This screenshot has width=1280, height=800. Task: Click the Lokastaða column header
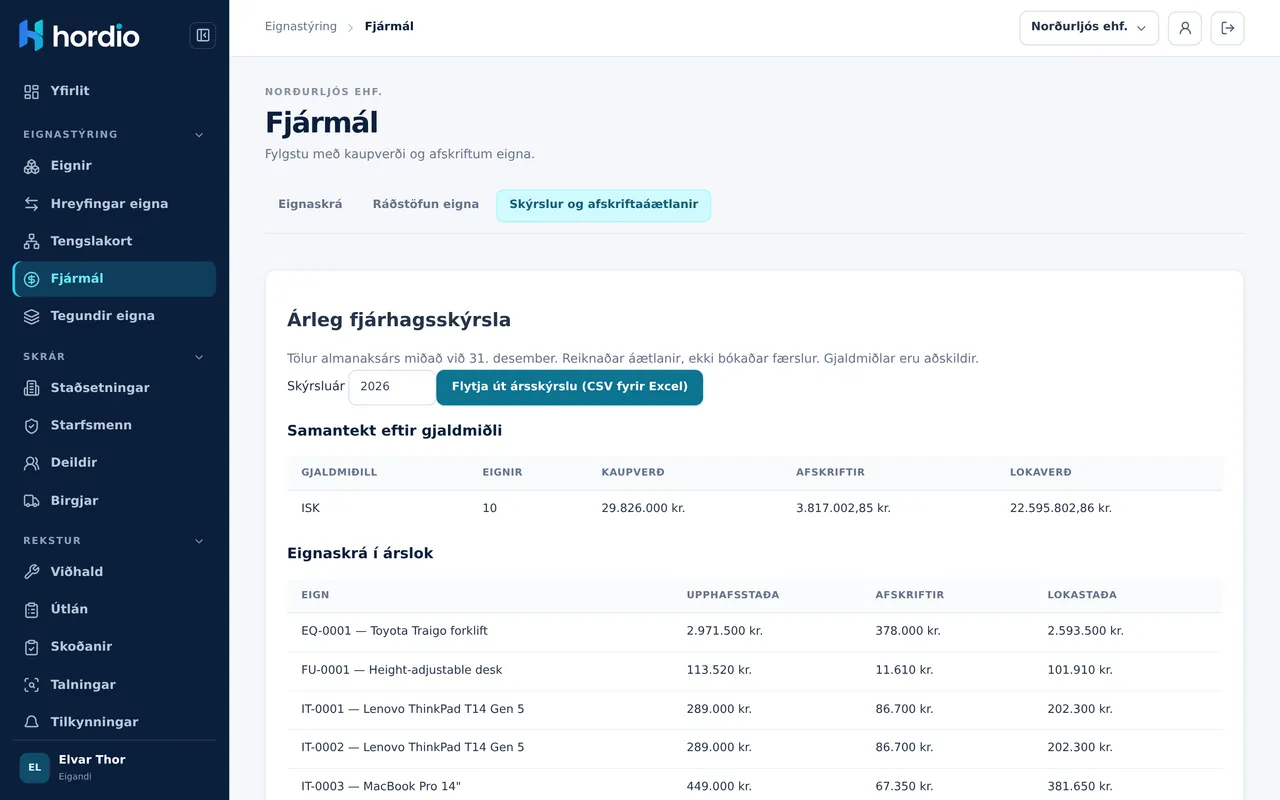tap(1082, 595)
